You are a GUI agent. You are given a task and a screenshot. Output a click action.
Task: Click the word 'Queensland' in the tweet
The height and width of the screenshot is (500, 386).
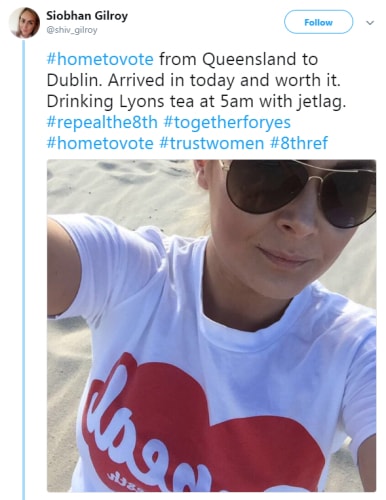[x=249, y=60]
